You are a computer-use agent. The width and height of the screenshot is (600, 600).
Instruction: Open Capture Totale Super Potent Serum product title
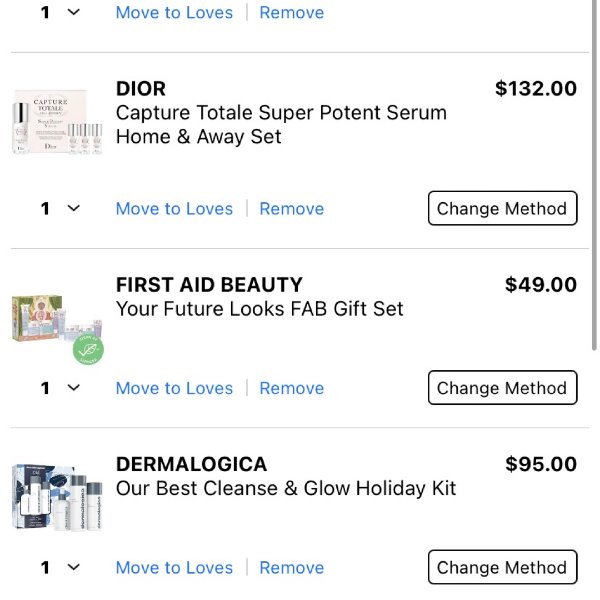pos(281,125)
